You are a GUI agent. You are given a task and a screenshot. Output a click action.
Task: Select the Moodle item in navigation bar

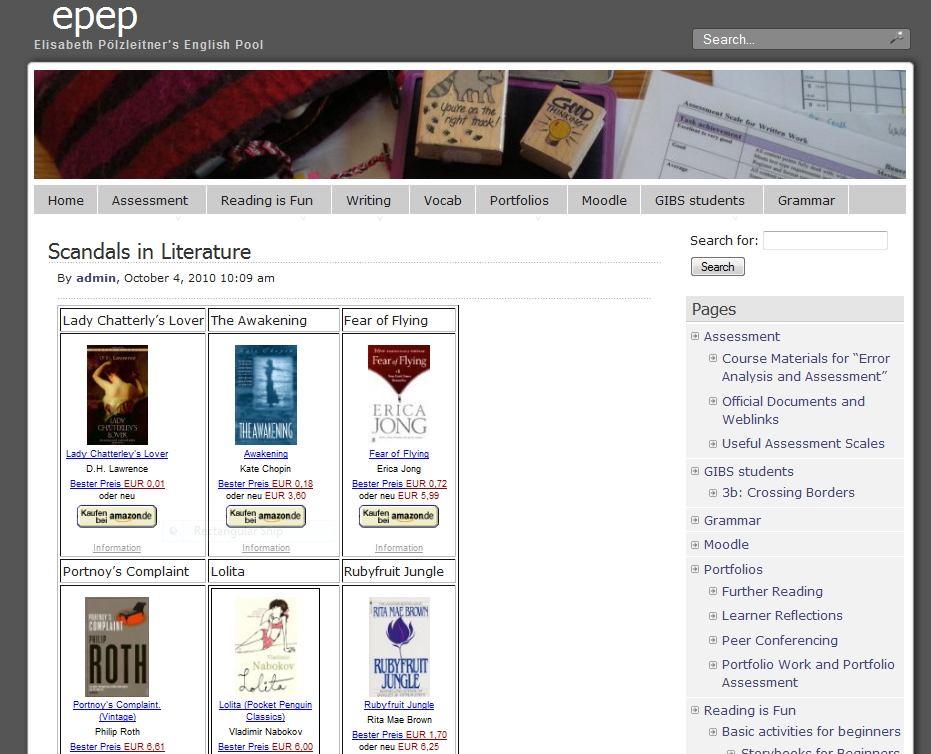point(604,200)
